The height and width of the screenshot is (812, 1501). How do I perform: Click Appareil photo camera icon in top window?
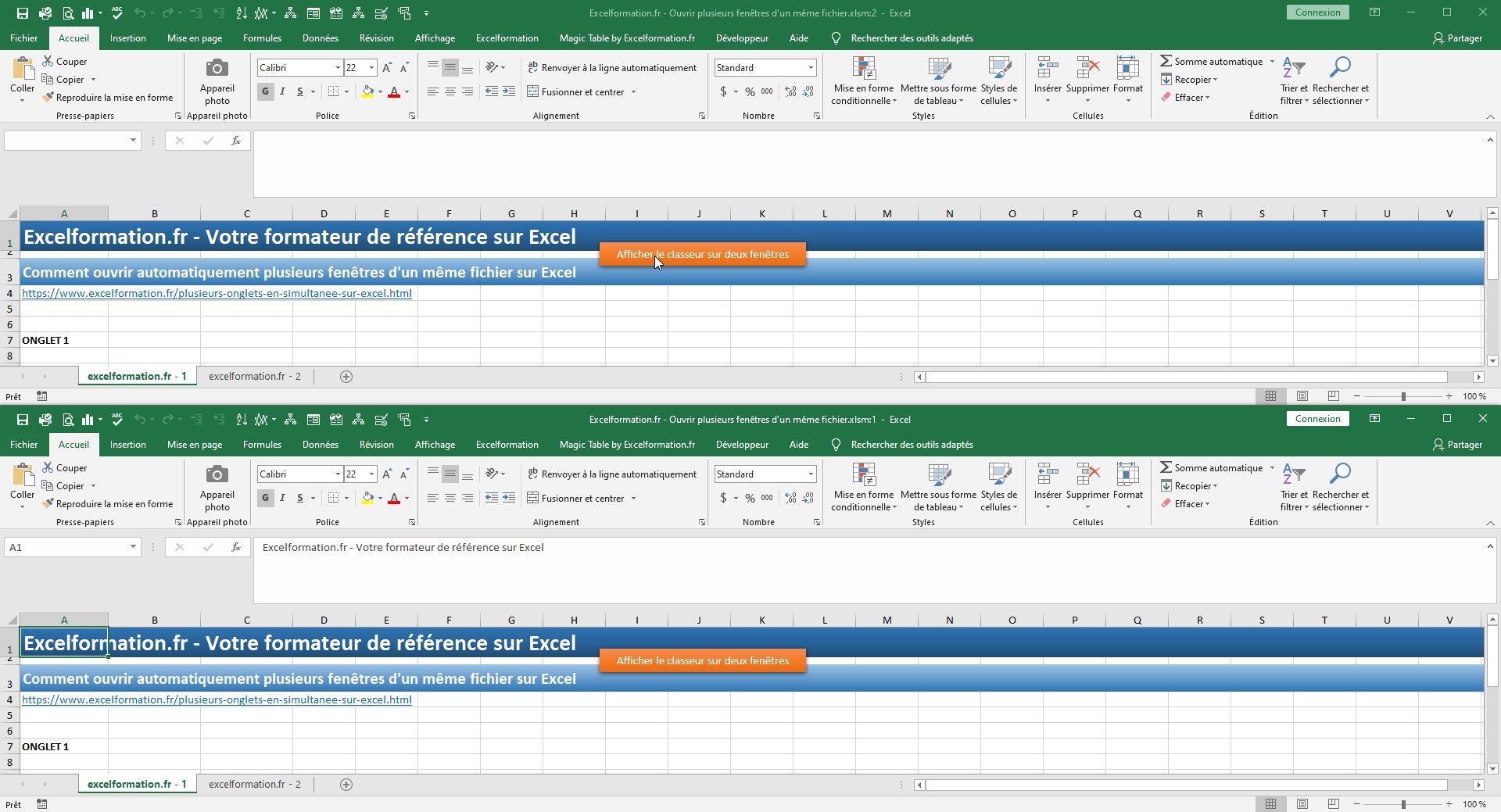click(217, 68)
